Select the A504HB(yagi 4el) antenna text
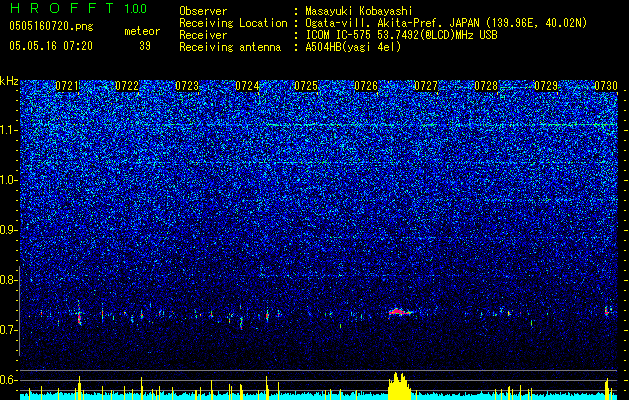 tap(353, 47)
